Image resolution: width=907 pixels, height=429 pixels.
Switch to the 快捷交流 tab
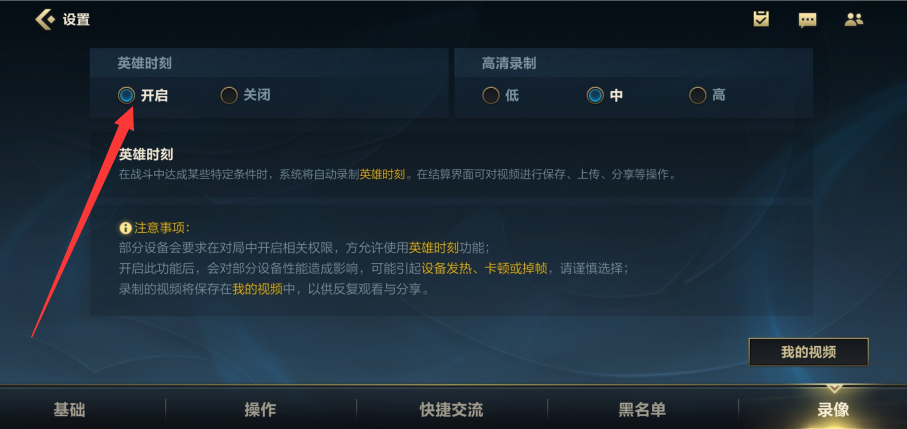pyautogui.click(x=451, y=410)
